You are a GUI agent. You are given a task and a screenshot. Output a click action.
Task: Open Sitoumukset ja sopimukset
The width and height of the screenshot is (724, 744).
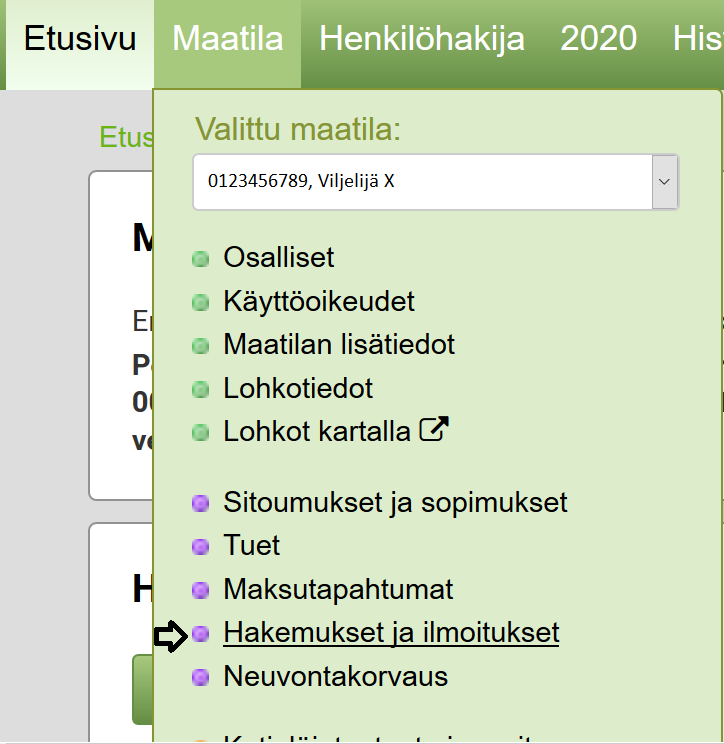point(395,502)
